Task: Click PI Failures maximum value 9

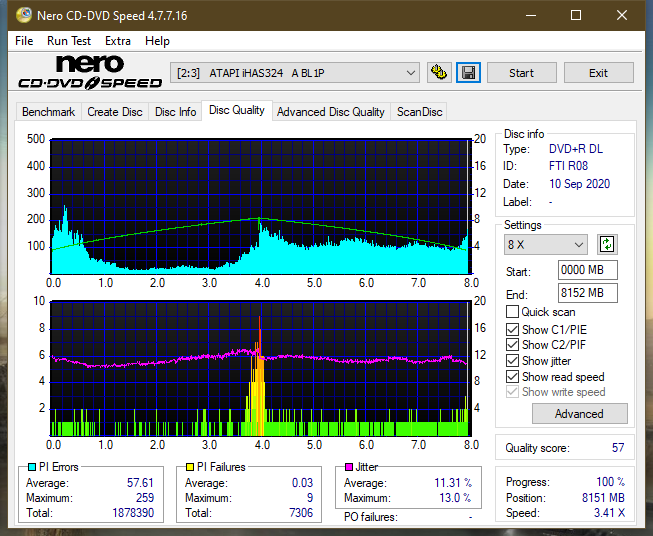Action: click(310, 498)
